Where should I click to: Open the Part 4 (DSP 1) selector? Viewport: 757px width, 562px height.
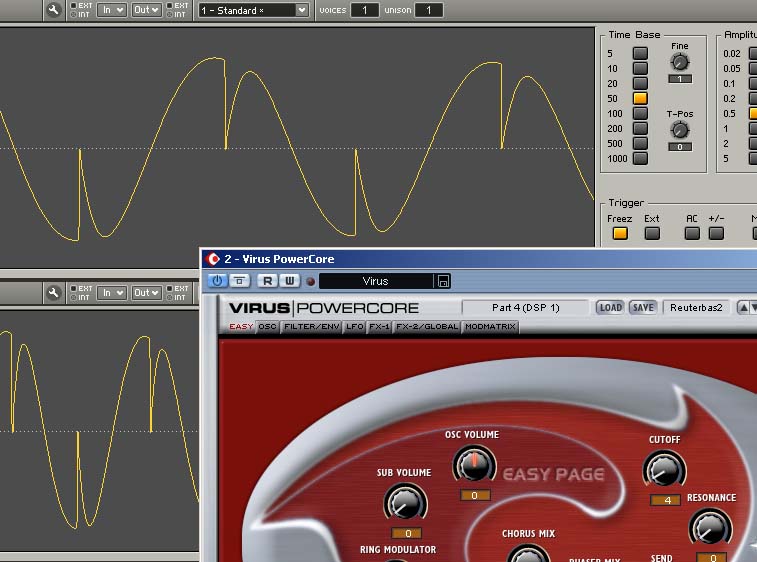pos(525,308)
